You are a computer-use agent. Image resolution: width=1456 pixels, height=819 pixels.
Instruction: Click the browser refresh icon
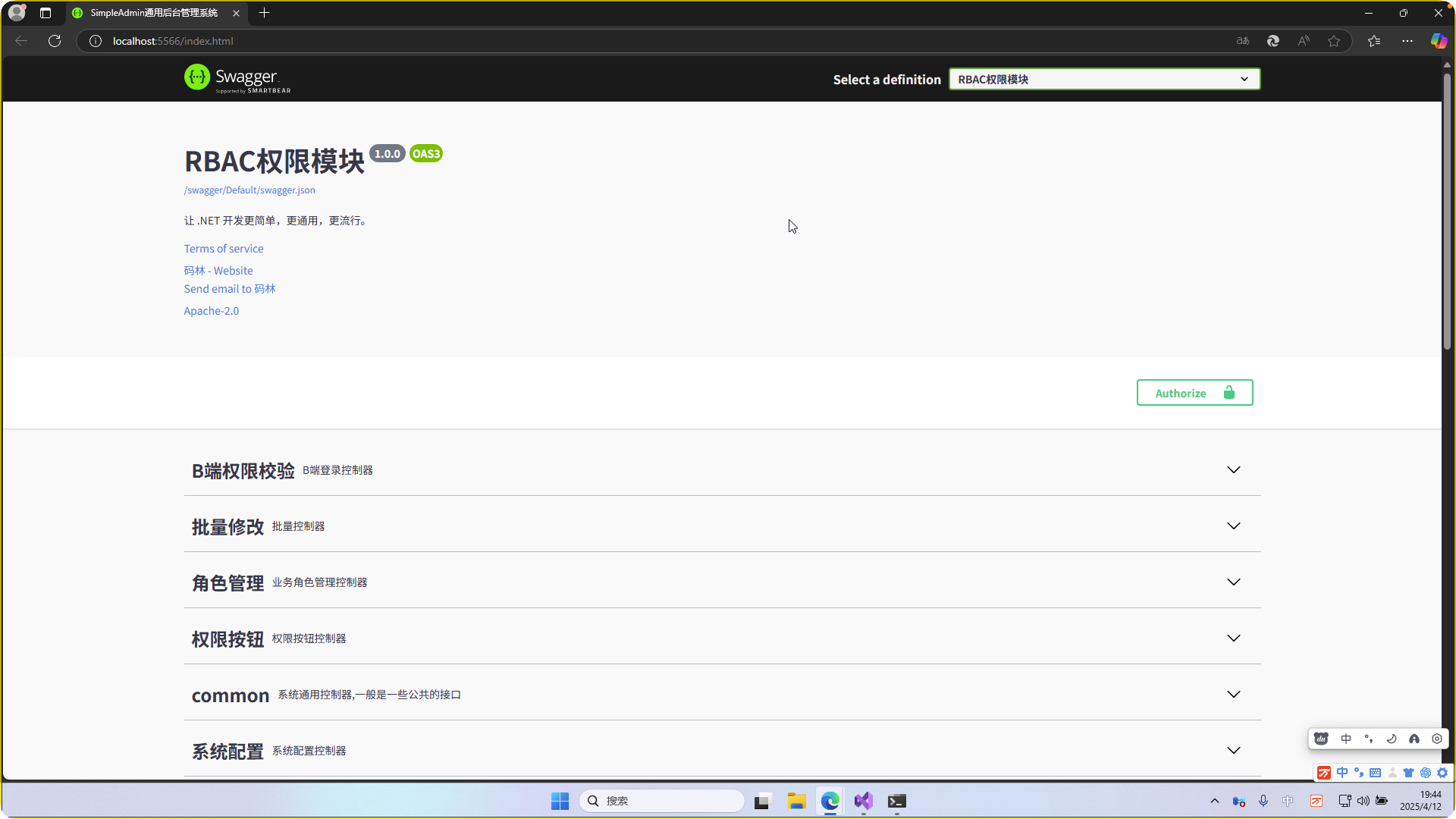point(55,41)
